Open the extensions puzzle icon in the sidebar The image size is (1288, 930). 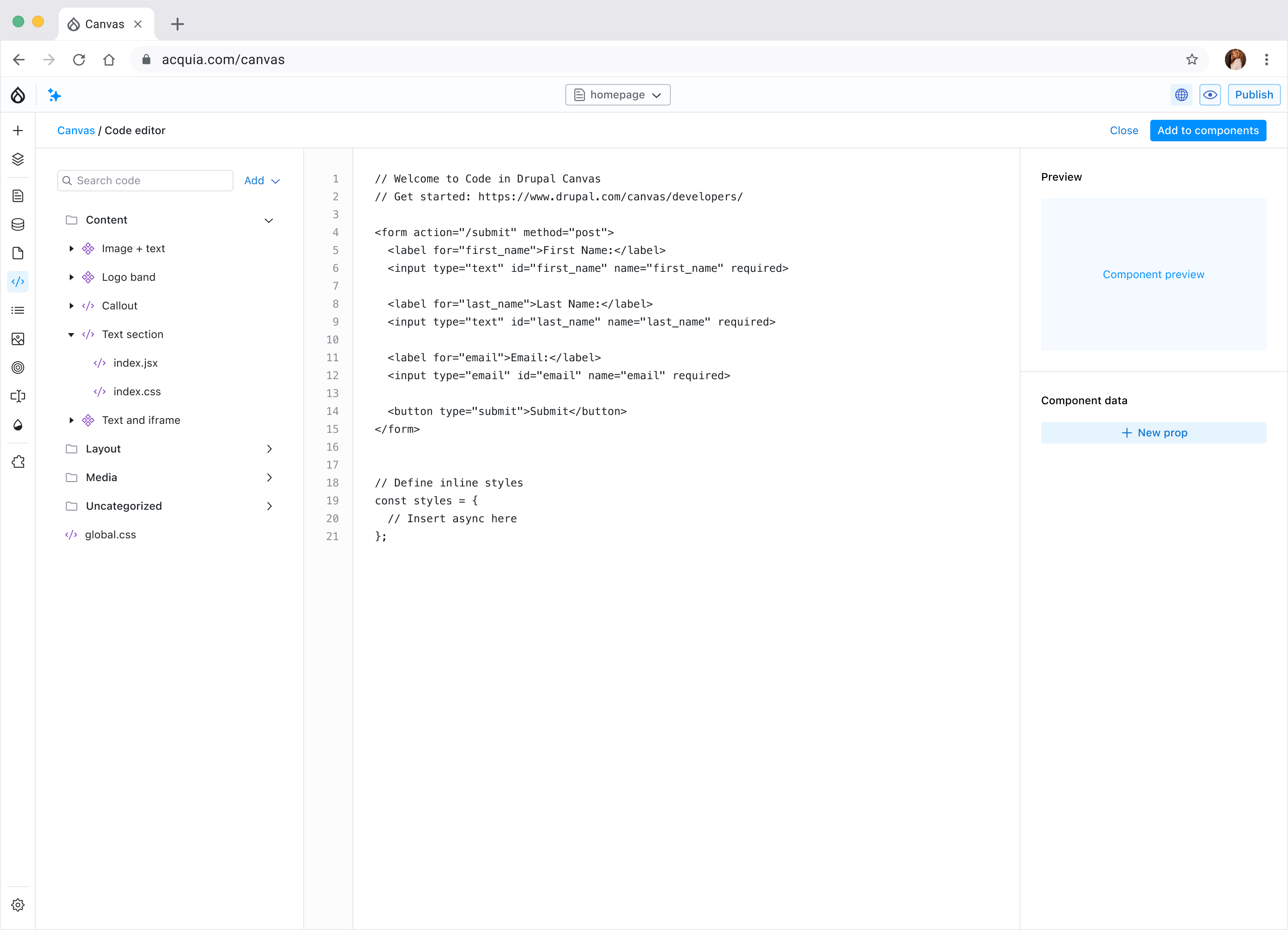(x=17, y=461)
